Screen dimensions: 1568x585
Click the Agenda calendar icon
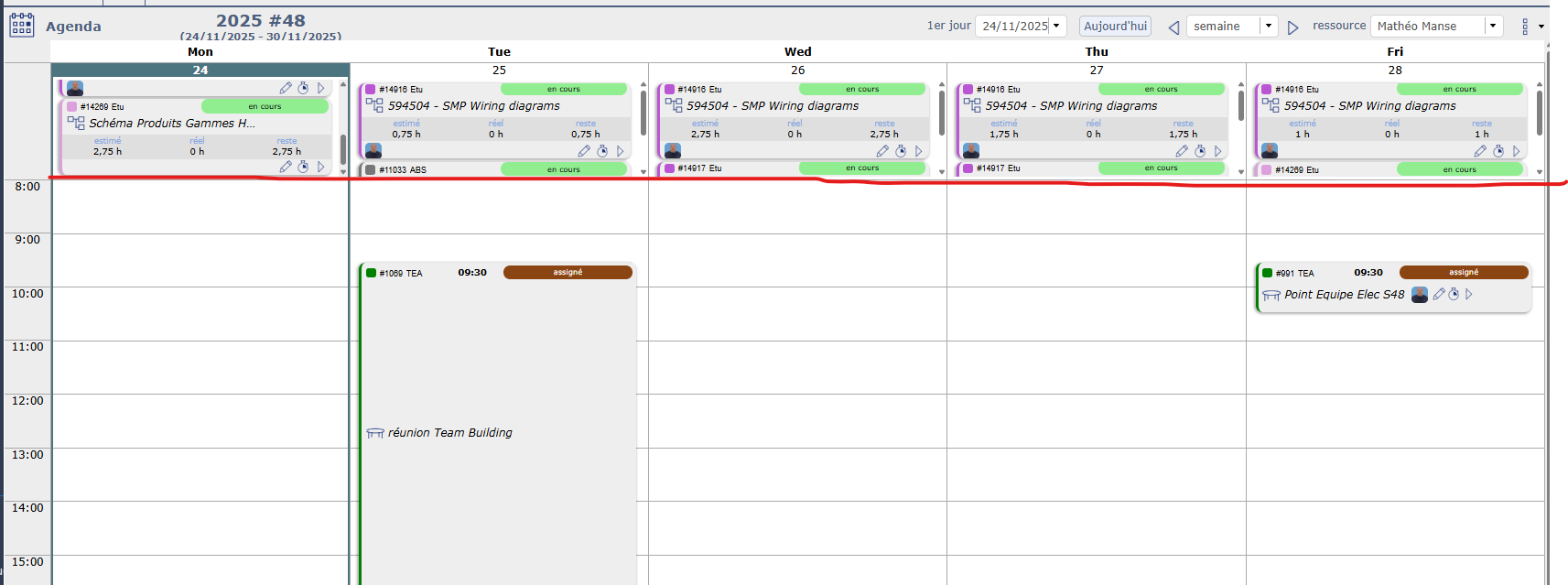[22, 25]
